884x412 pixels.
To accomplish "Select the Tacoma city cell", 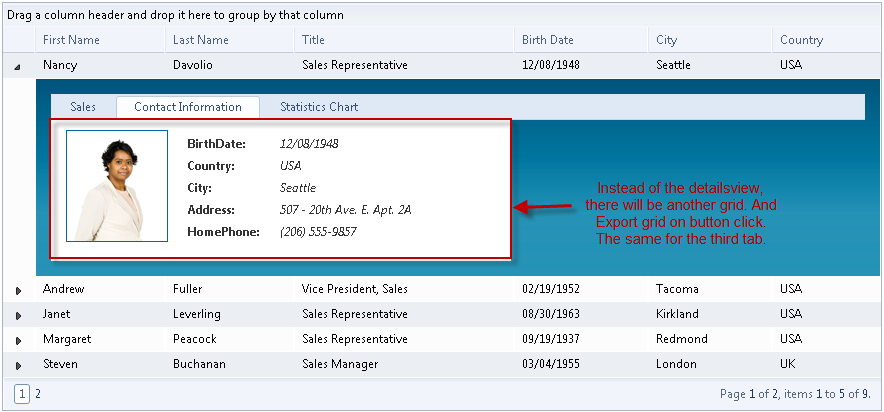I will [x=679, y=289].
